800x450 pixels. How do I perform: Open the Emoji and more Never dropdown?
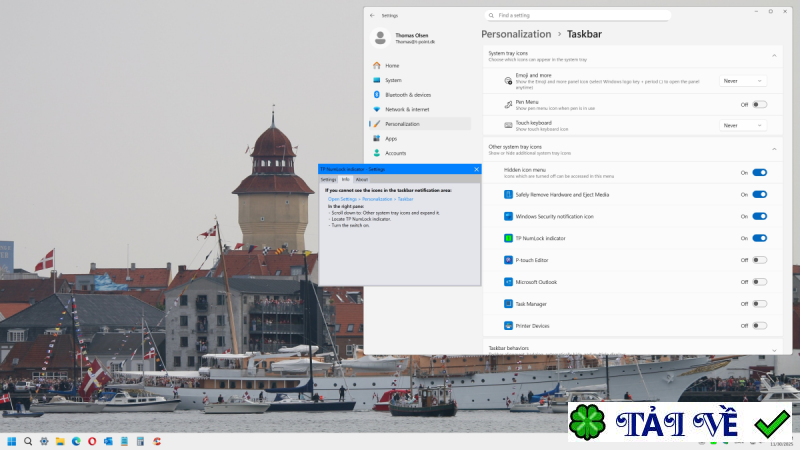(743, 81)
